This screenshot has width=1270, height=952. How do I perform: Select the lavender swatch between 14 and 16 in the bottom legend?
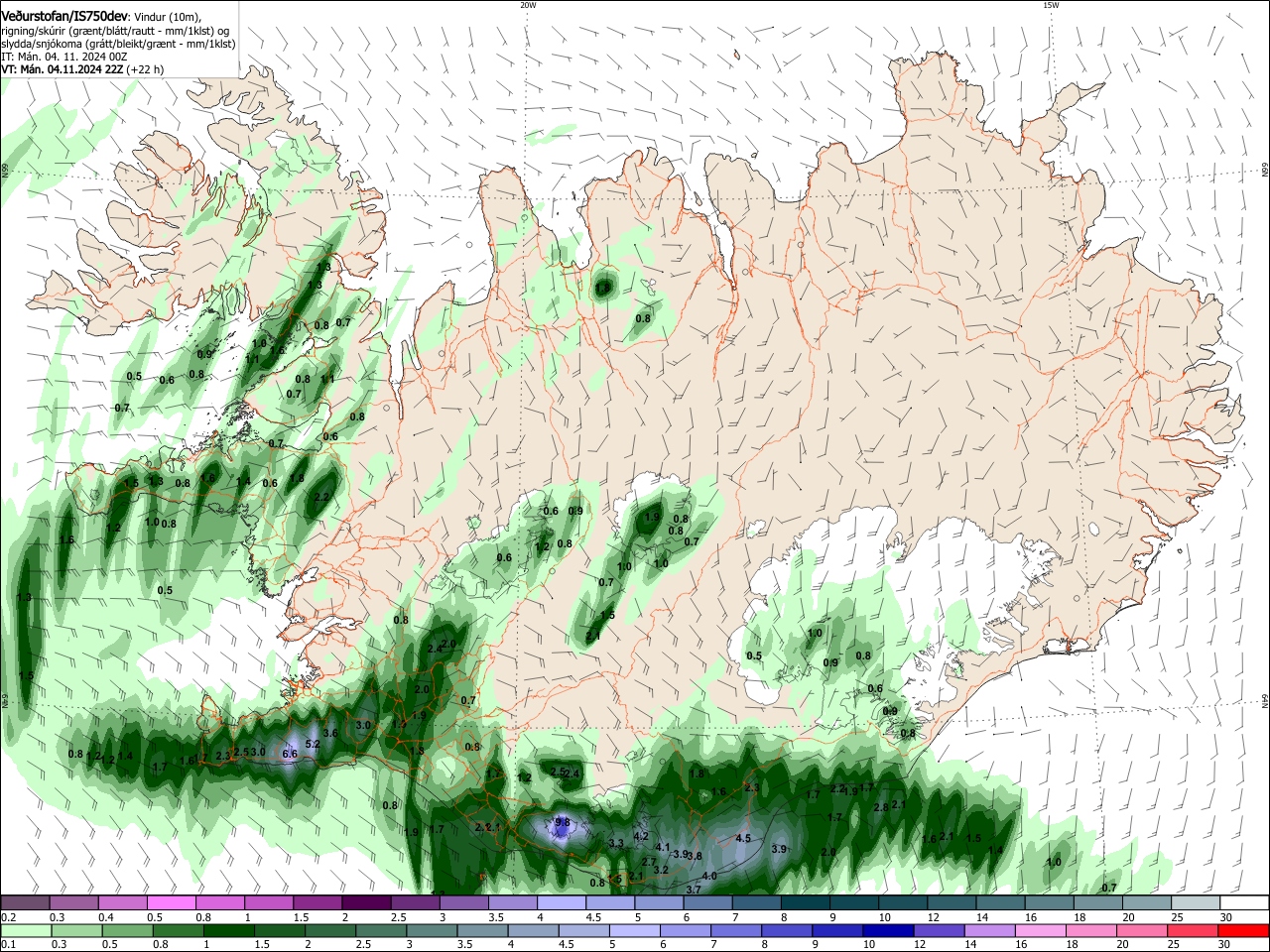point(988,931)
